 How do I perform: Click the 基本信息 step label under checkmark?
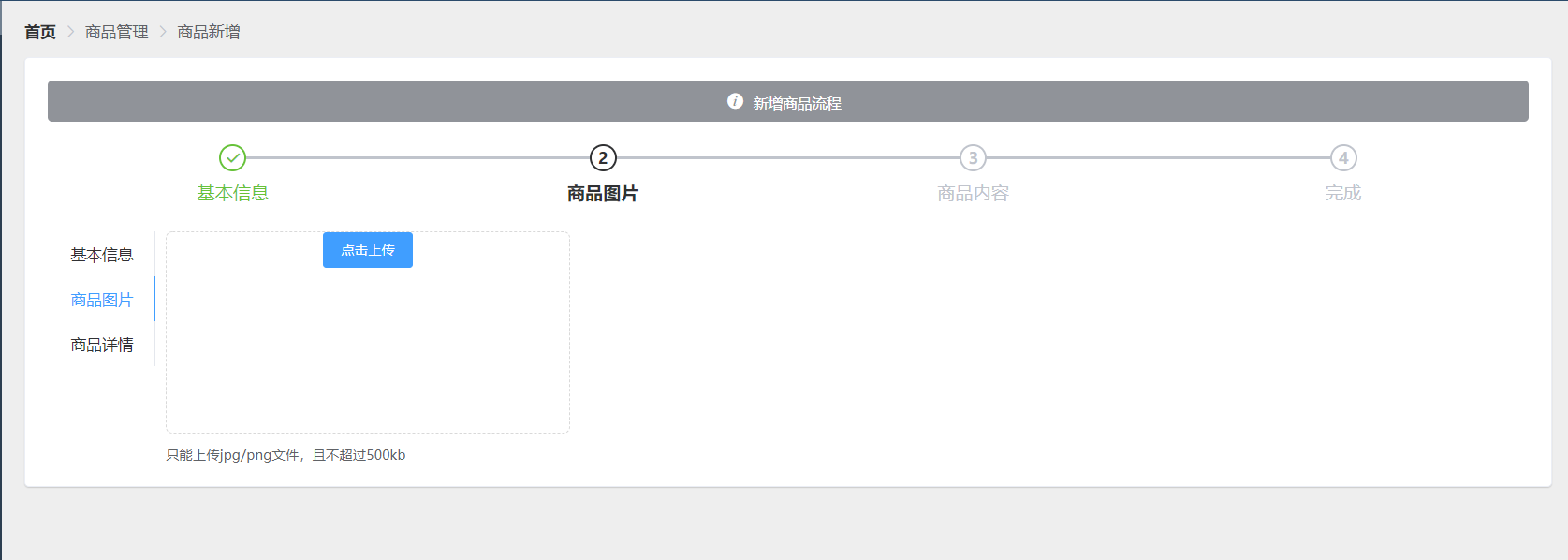[x=233, y=193]
